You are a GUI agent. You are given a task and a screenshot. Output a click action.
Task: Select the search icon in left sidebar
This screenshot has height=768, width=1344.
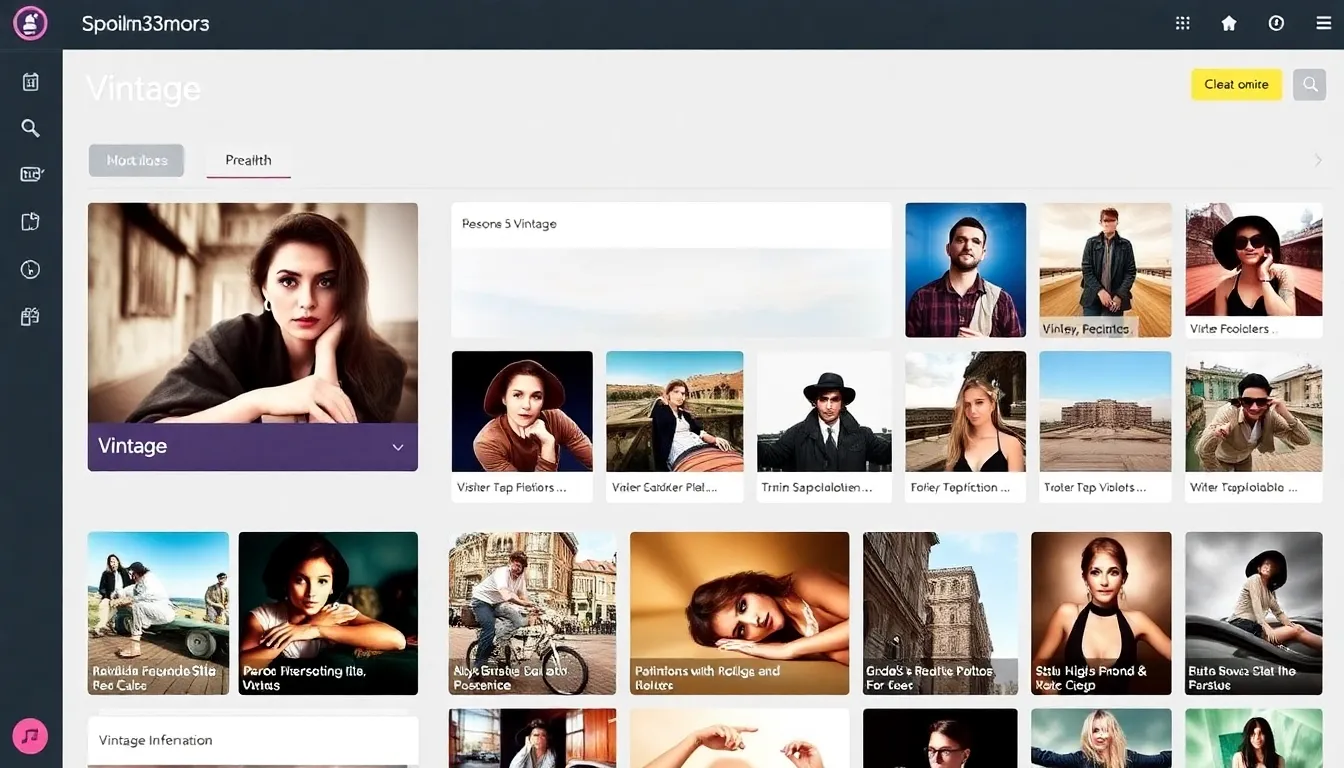[30, 128]
